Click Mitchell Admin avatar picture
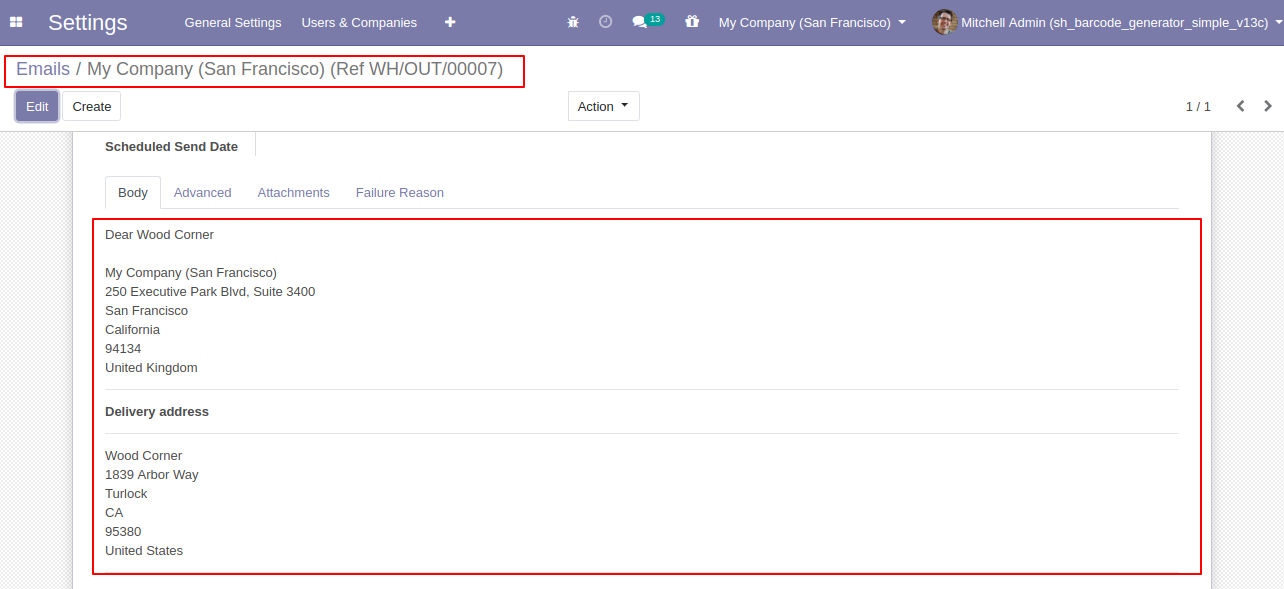This screenshot has width=1284, height=589. (x=944, y=22)
